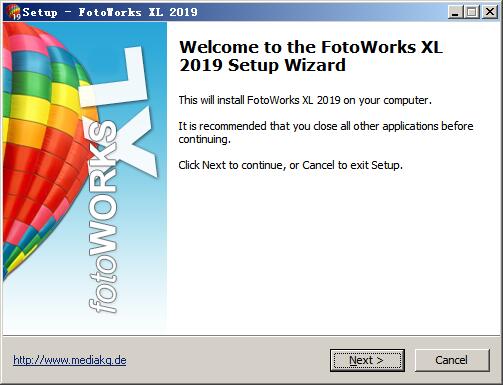Click the Next > button
Viewport: 503px width, 385px height.
pos(367,360)
